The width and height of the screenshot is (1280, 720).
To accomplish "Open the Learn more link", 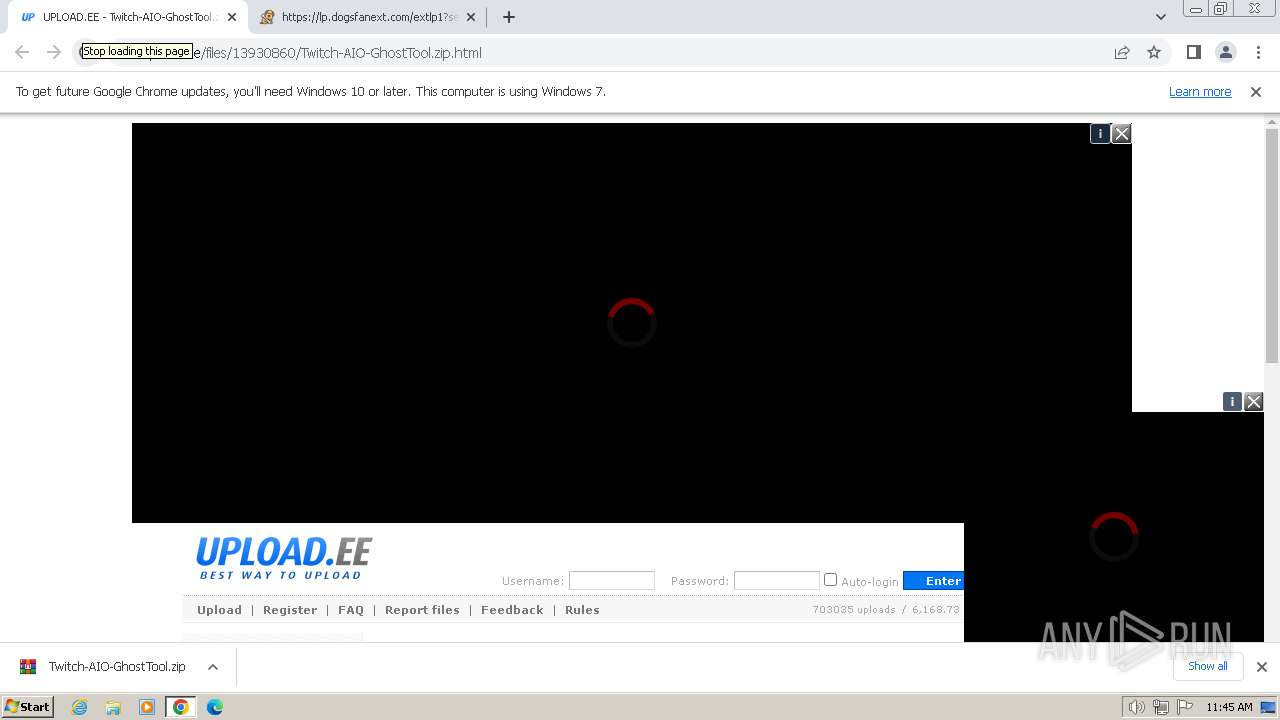I will point(1200,92).
